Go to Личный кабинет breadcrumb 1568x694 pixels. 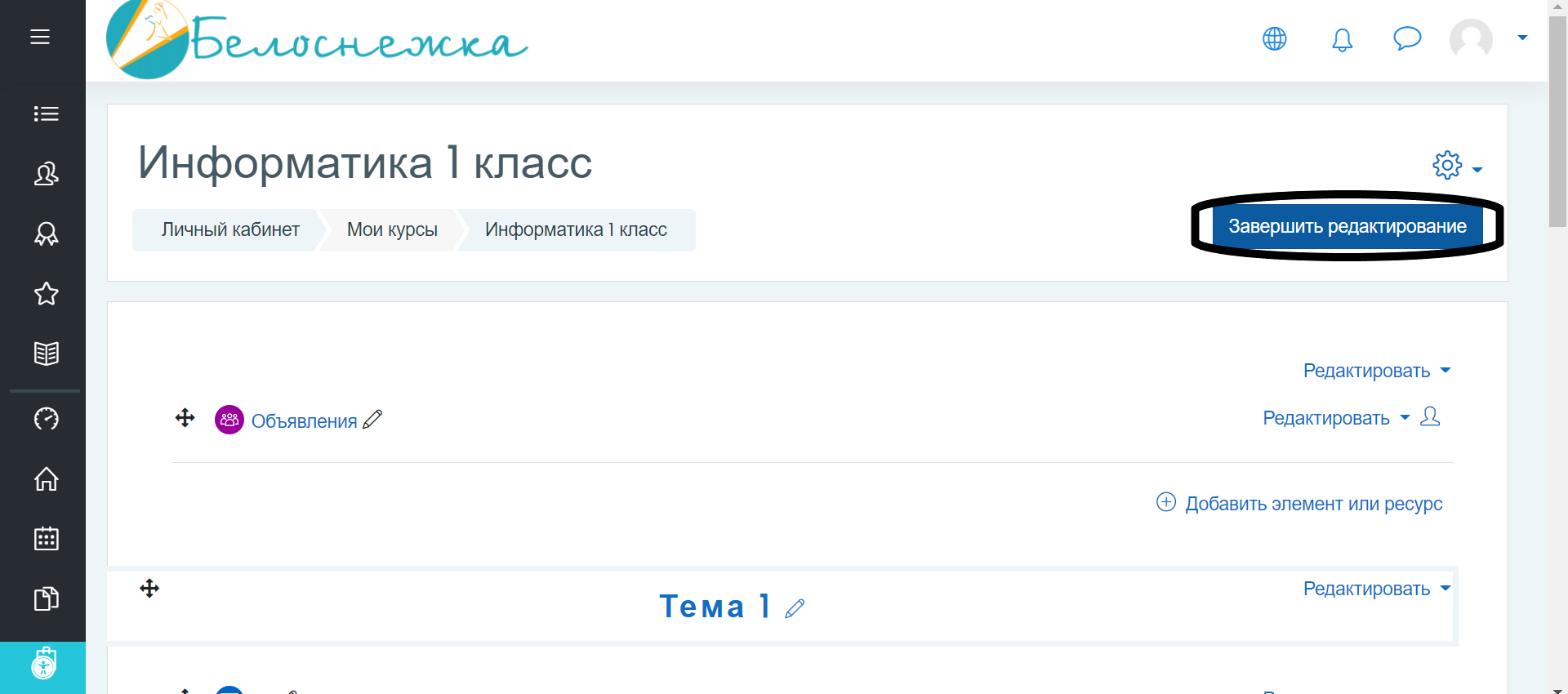[x=230, y=230]
